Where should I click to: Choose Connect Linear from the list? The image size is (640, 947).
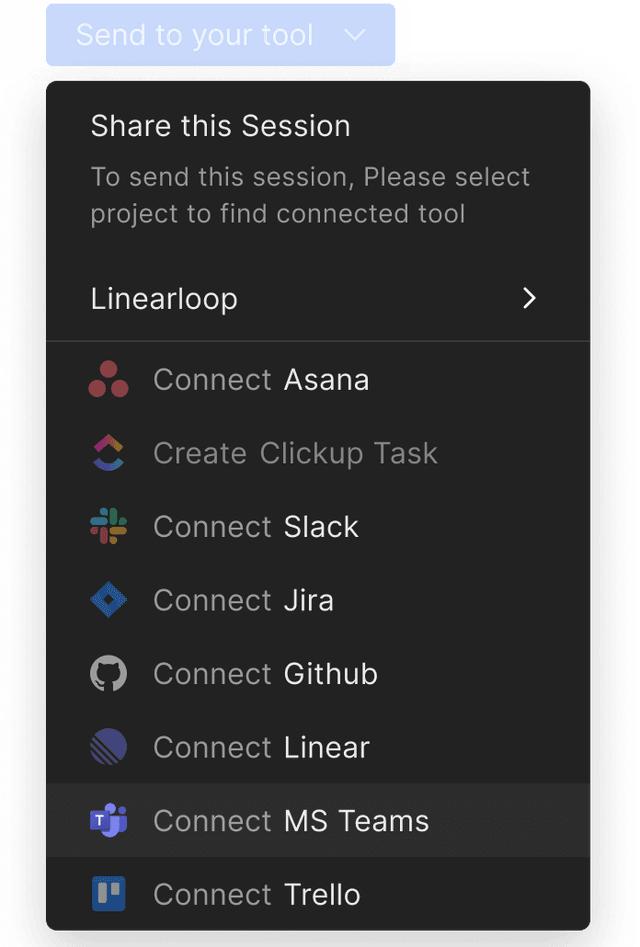tap(261, 747)
